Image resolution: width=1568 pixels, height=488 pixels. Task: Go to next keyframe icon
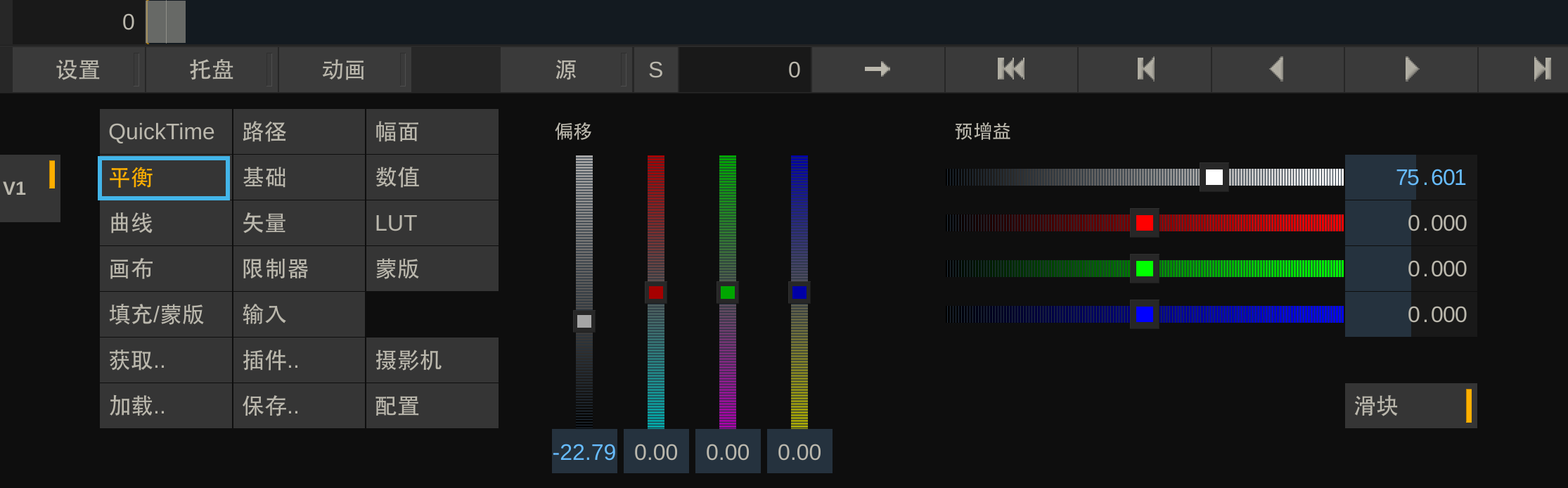[1541, 69]
